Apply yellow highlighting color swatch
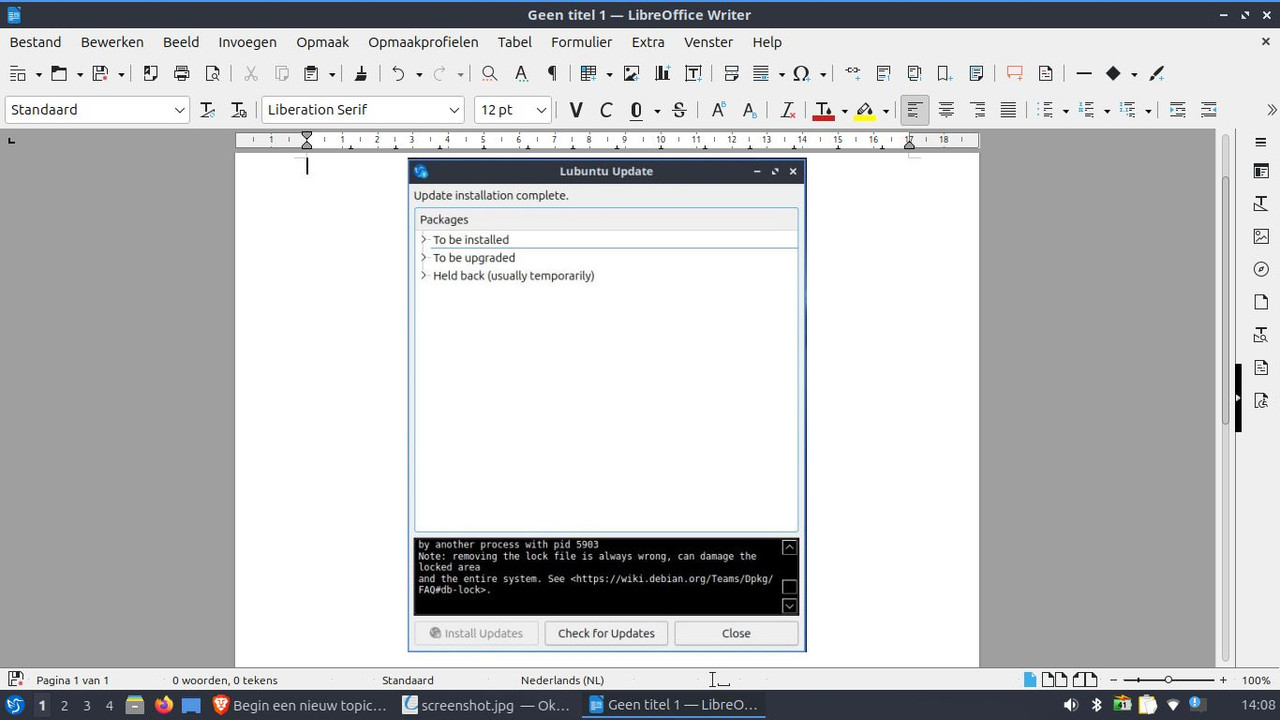Image resolution: width=1280 pixels, height=720 pixels. pos(865,110)
